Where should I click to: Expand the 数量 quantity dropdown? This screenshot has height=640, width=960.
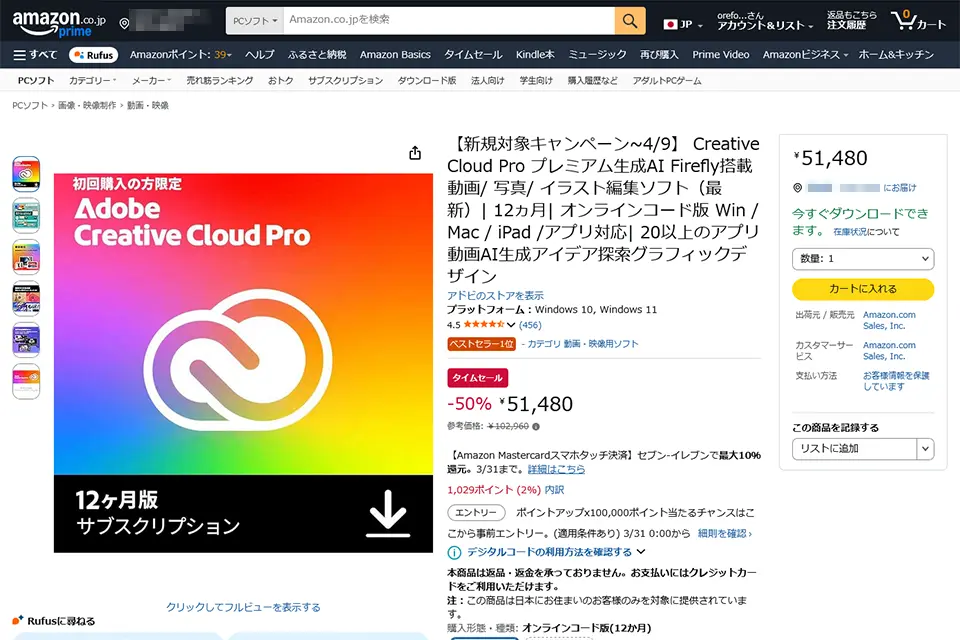click(862, 259)
